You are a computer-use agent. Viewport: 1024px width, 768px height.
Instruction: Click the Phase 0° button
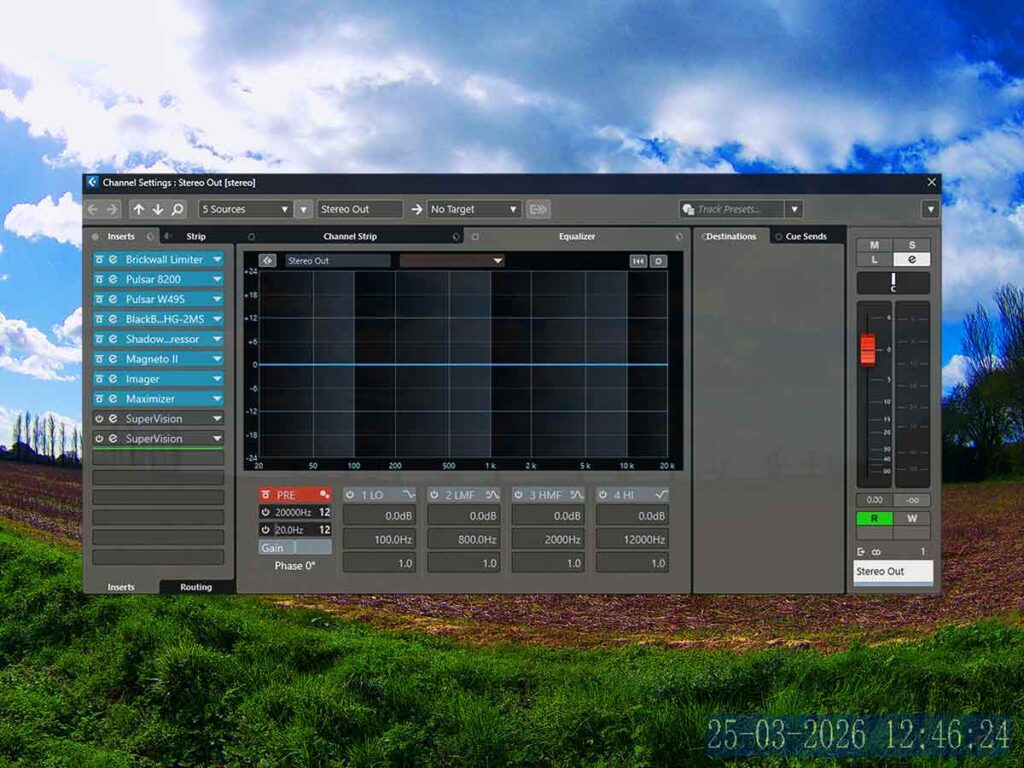tap(295, 566)
